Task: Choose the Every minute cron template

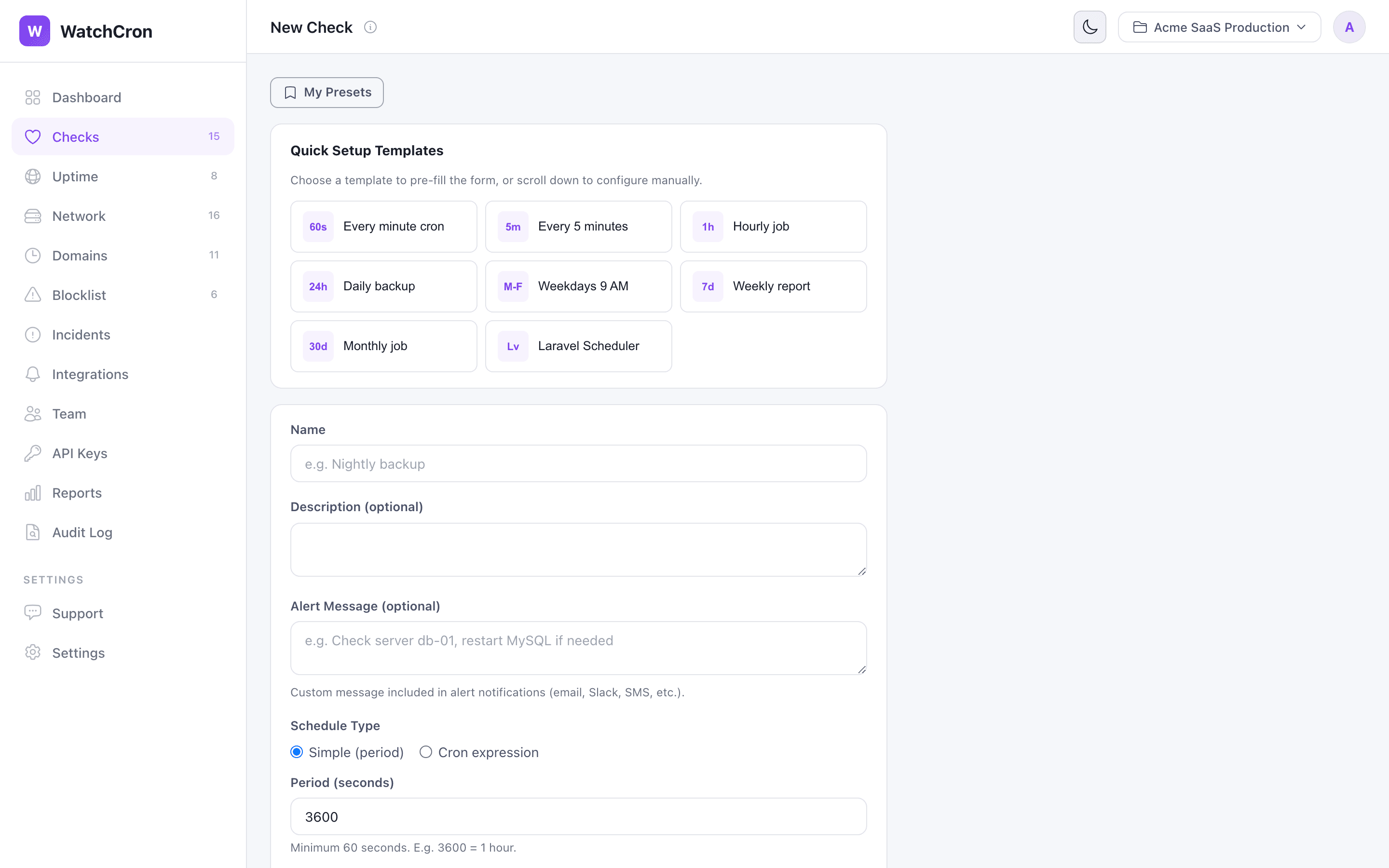Action: pos(383,227)
